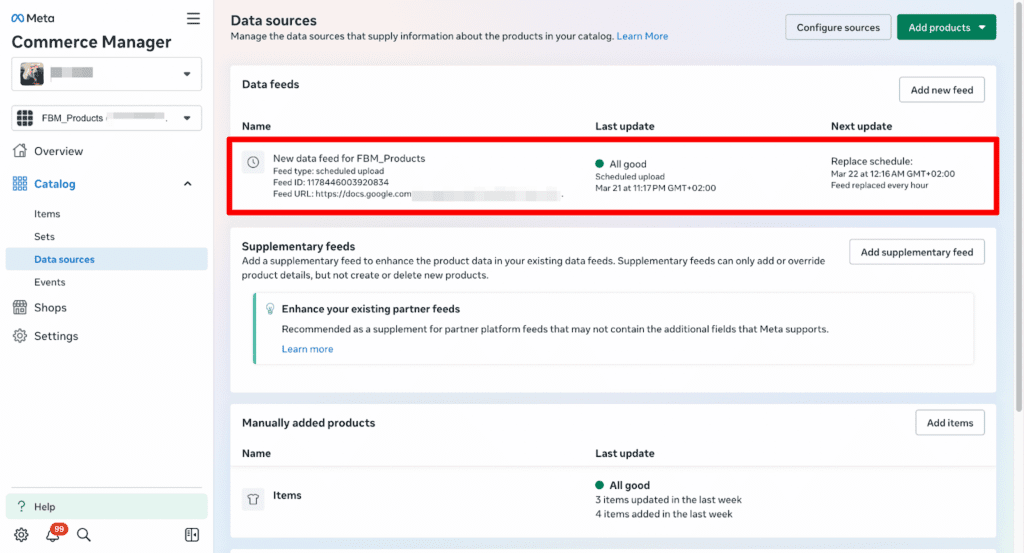
Task: Follow Learn more link in partner feeds tip
Action: pos(308,349)
